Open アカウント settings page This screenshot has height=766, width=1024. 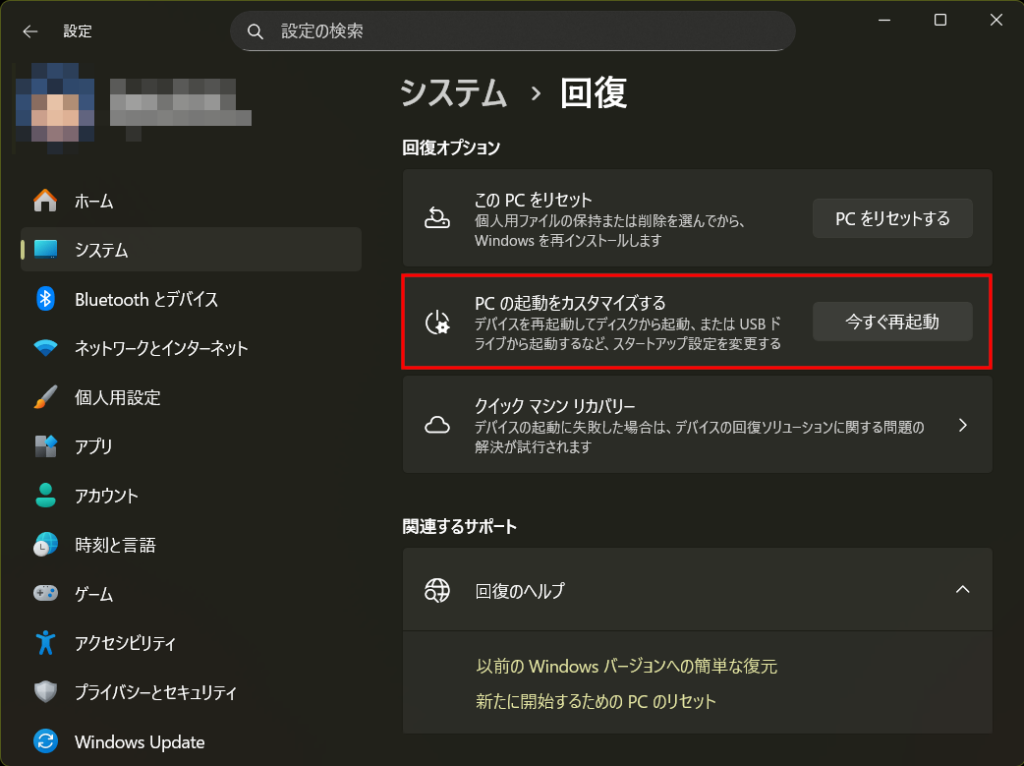pyautogui.click(x=191, y=495)
